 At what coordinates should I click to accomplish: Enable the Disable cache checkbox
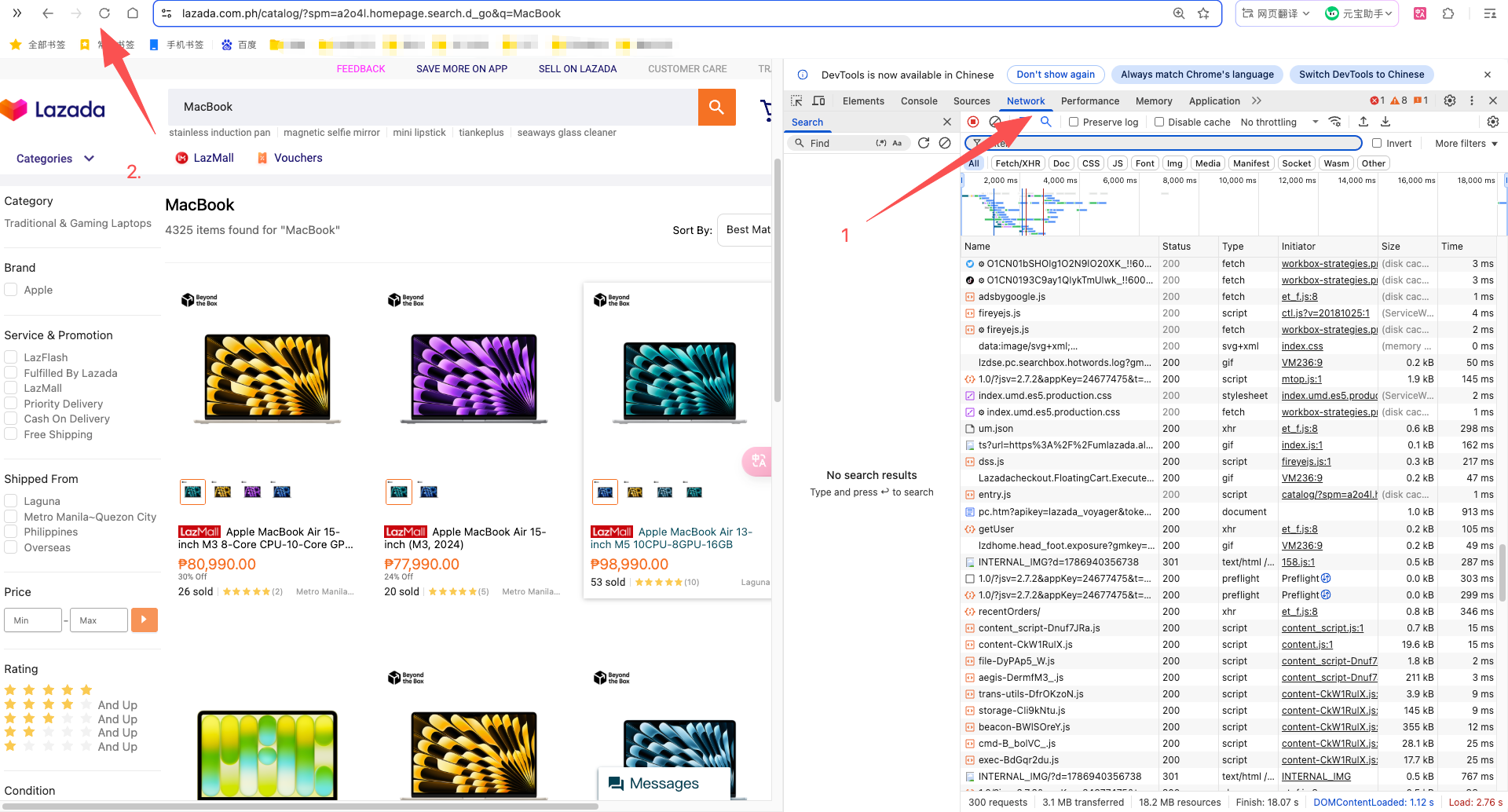tap(1158, 122)
